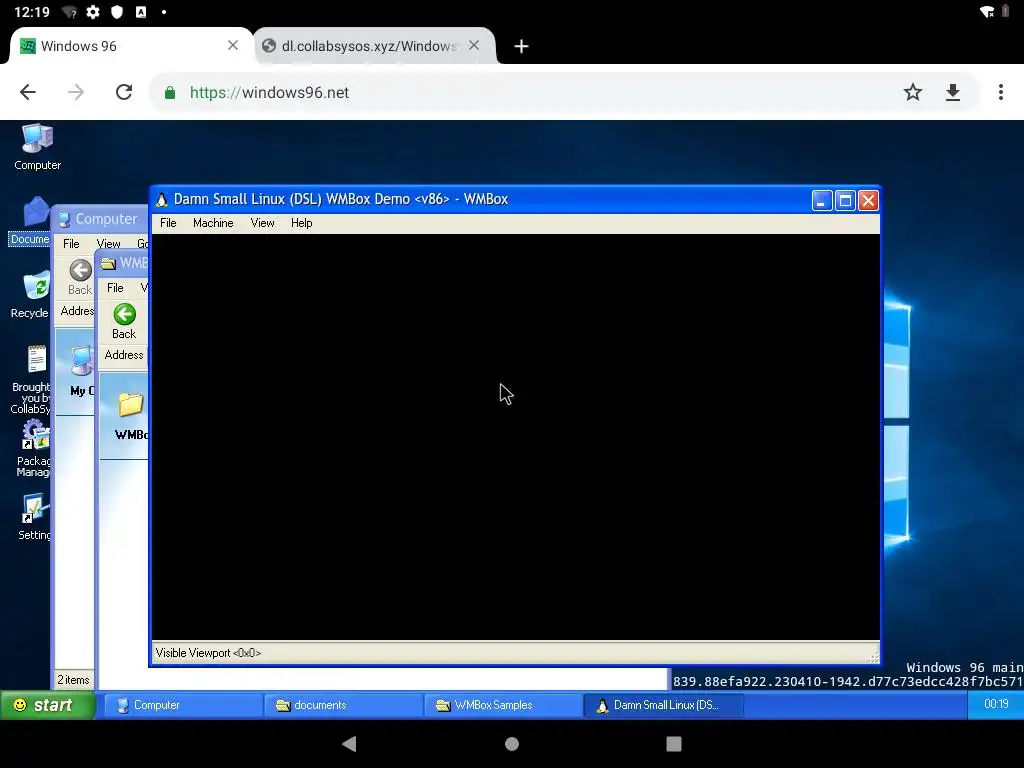
Task: Reload the page in the browser
Action: (x=124, y=92)
